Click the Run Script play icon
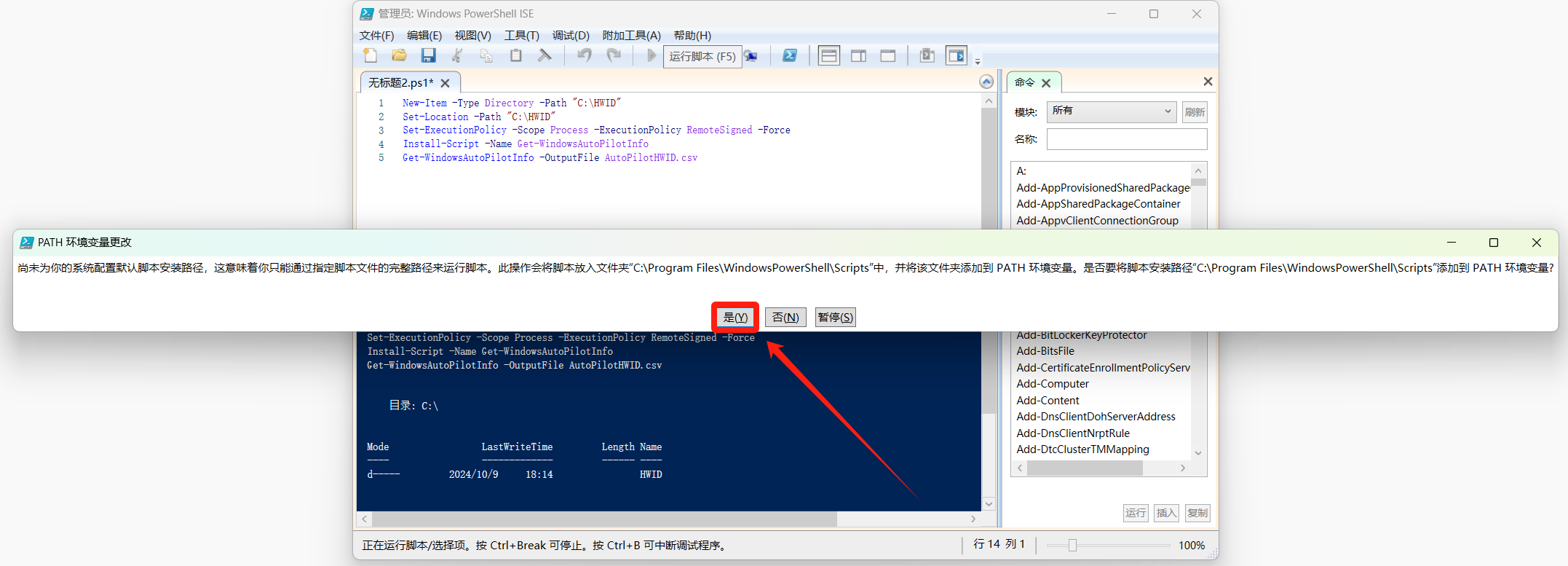 tap(652, 56)
